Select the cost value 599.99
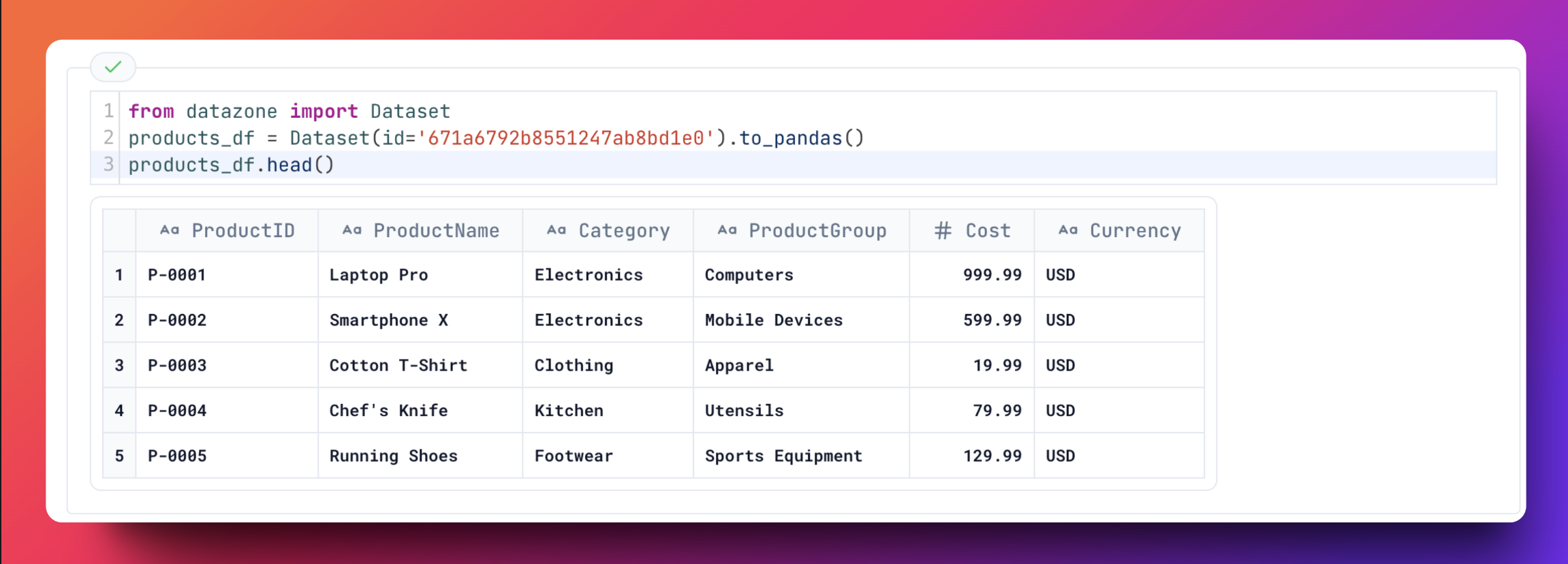This screenshot has width=1568, height=564. (x=972, y=319)
